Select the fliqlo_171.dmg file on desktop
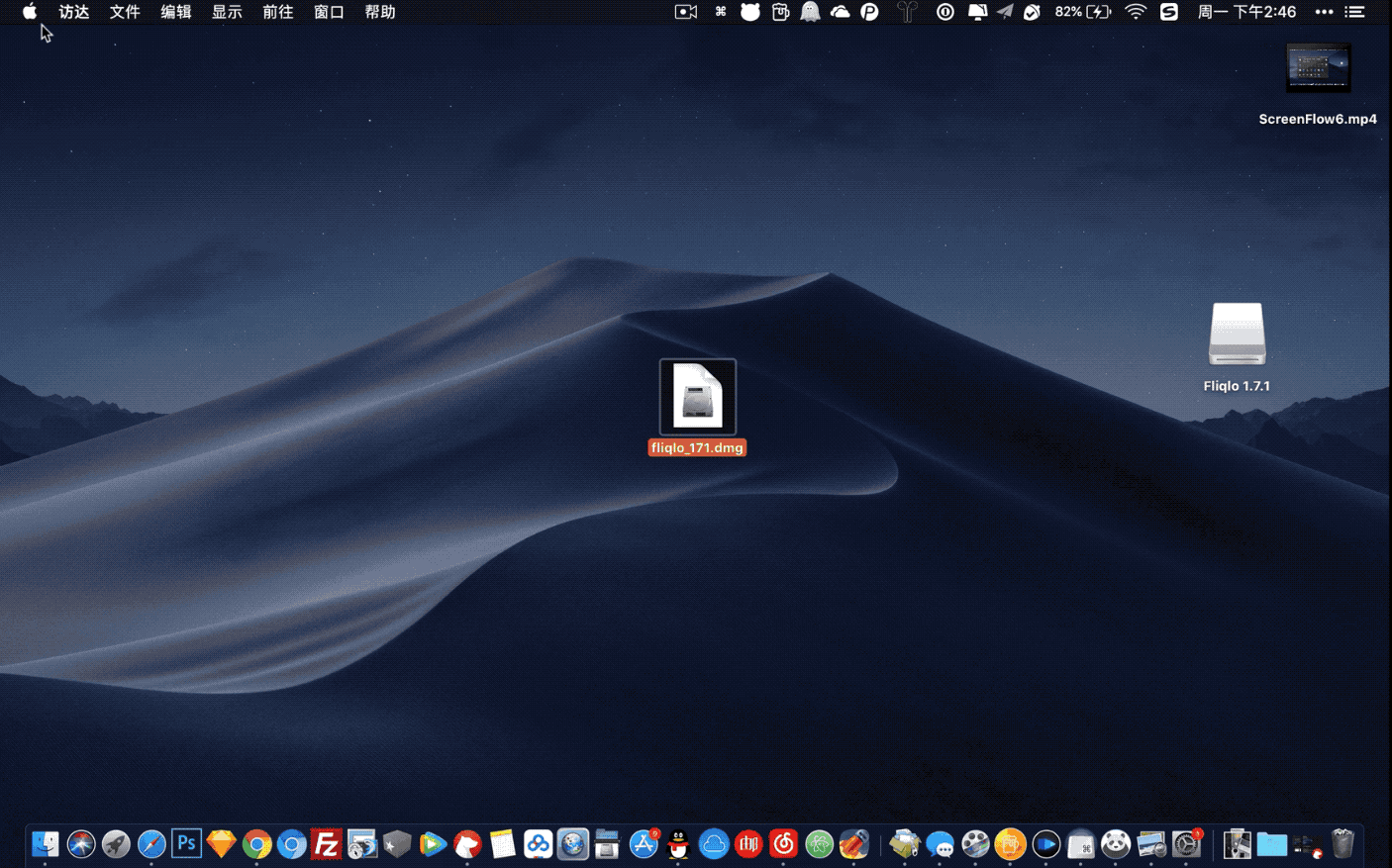1392x868 pixels. [697, 398]
